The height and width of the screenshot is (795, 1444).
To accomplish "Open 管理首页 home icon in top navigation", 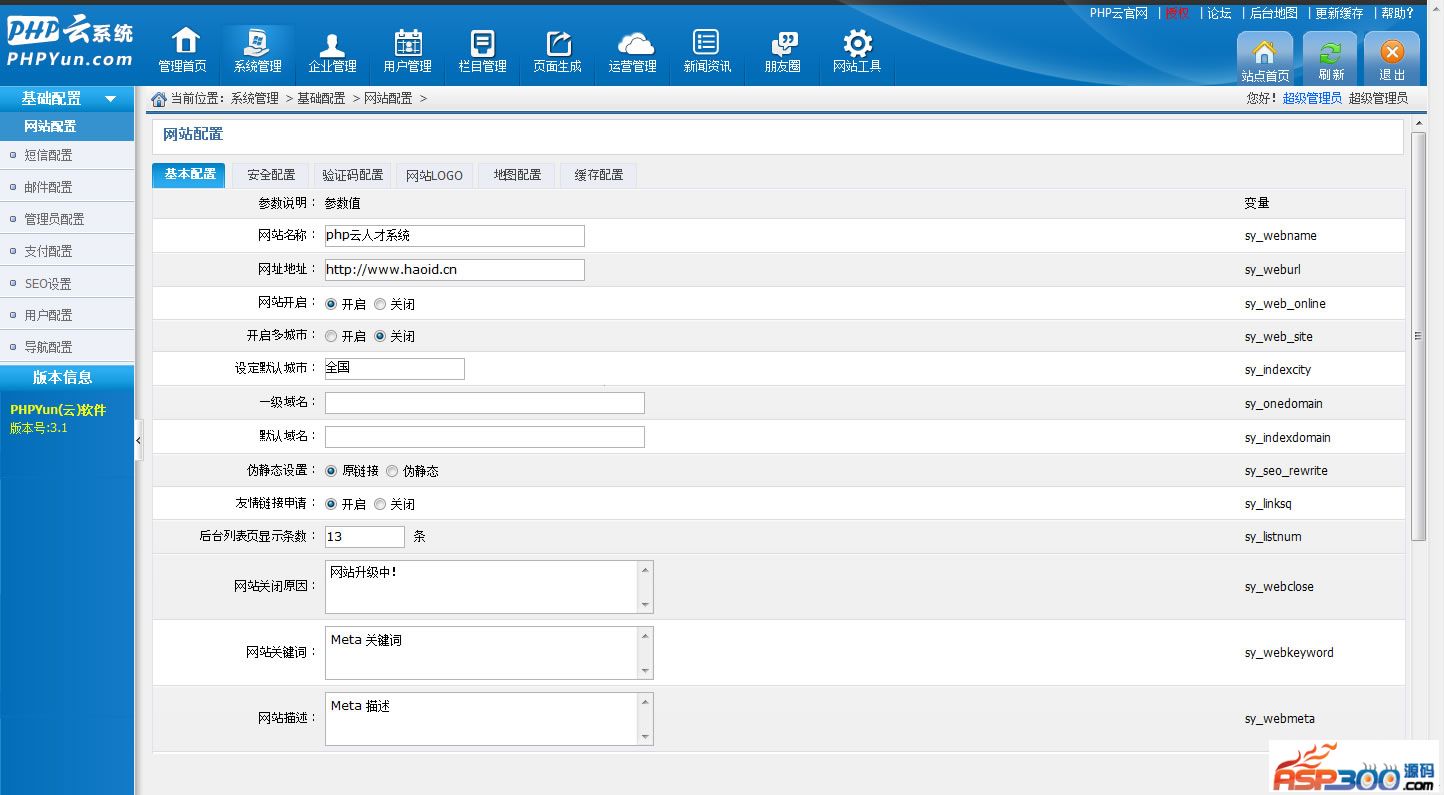I will (x=185, y=43).
